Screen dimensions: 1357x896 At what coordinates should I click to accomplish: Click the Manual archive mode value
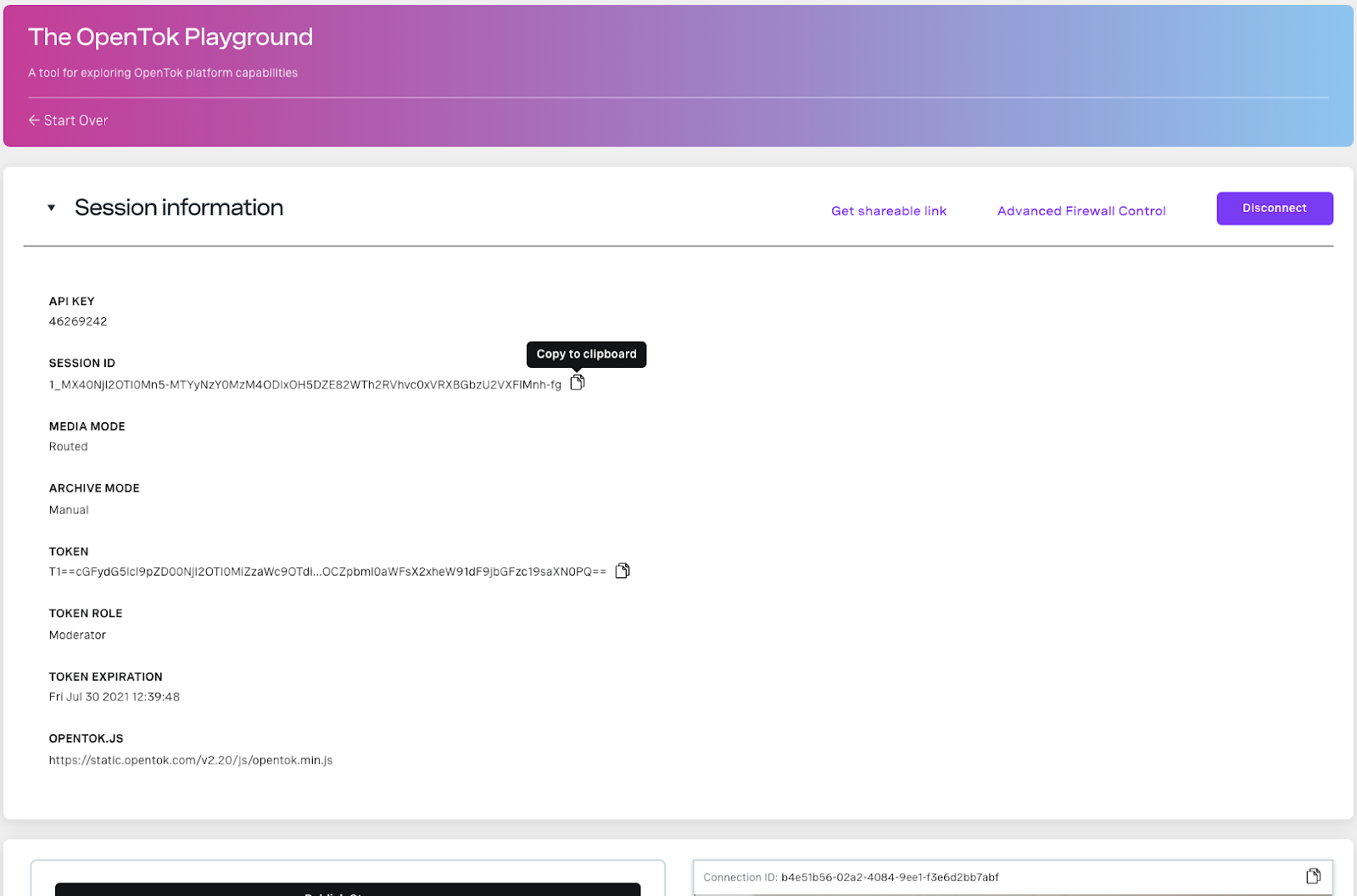[69, 509]
